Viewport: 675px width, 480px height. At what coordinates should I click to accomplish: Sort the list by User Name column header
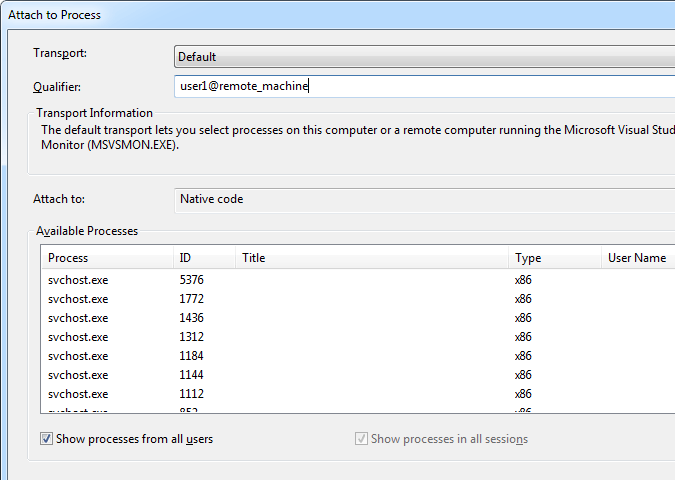pos(638,258)
